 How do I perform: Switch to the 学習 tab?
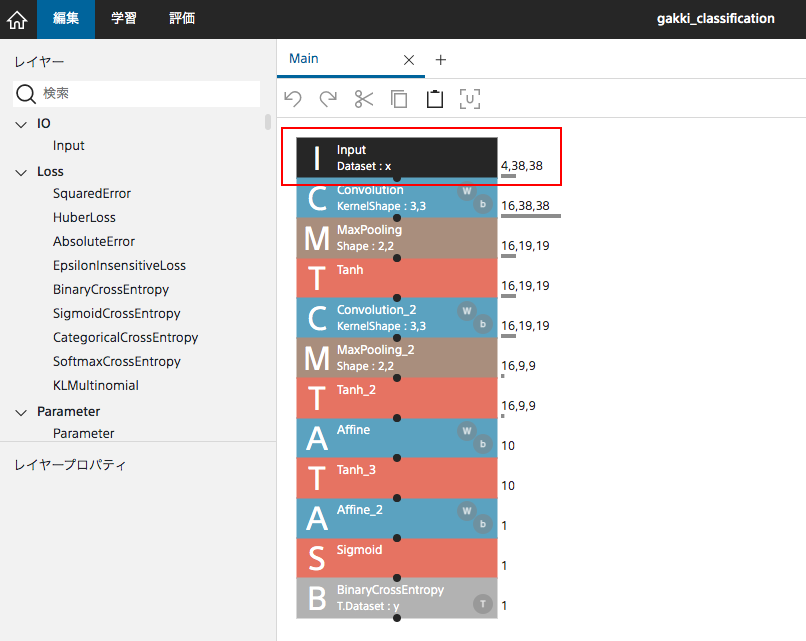(x=124, y=18)
